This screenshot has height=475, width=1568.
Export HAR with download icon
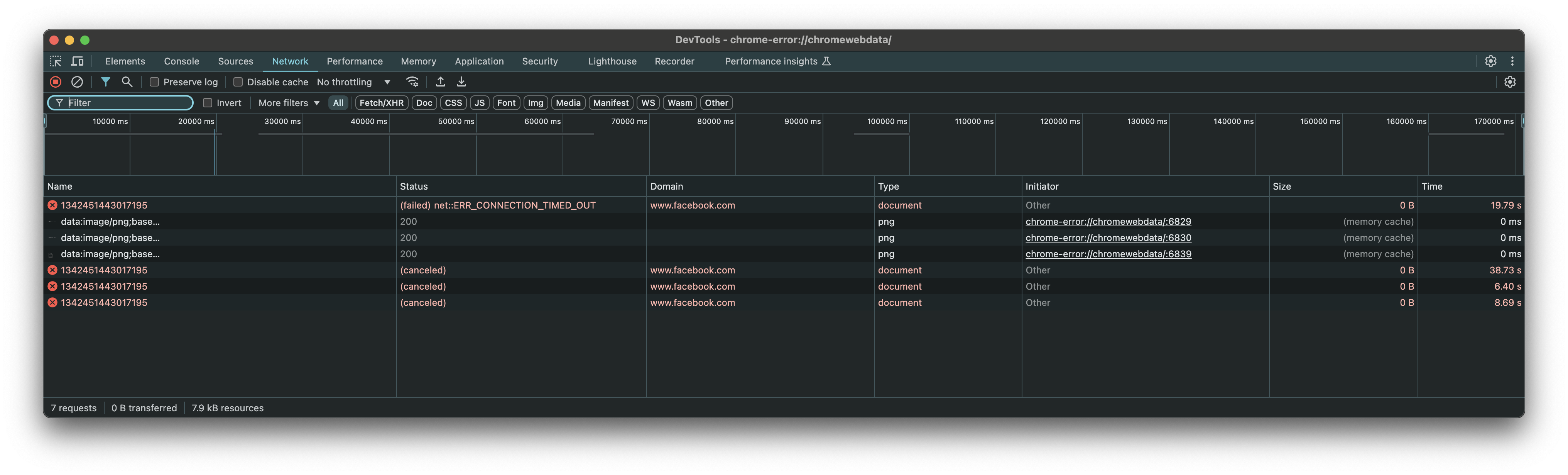click(461, 81)
